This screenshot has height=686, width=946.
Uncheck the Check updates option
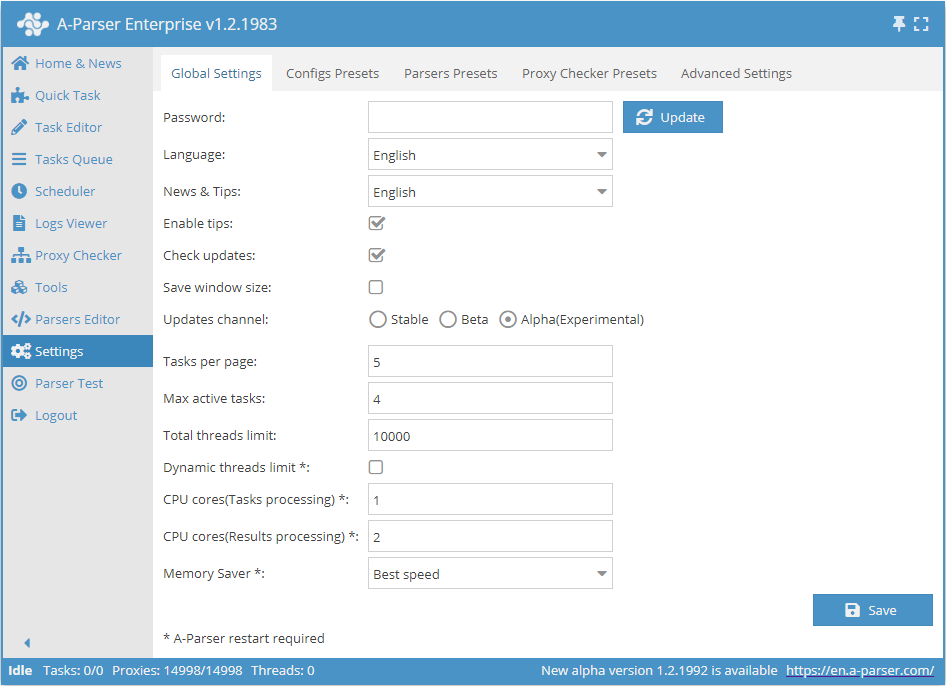coord(376,255)
